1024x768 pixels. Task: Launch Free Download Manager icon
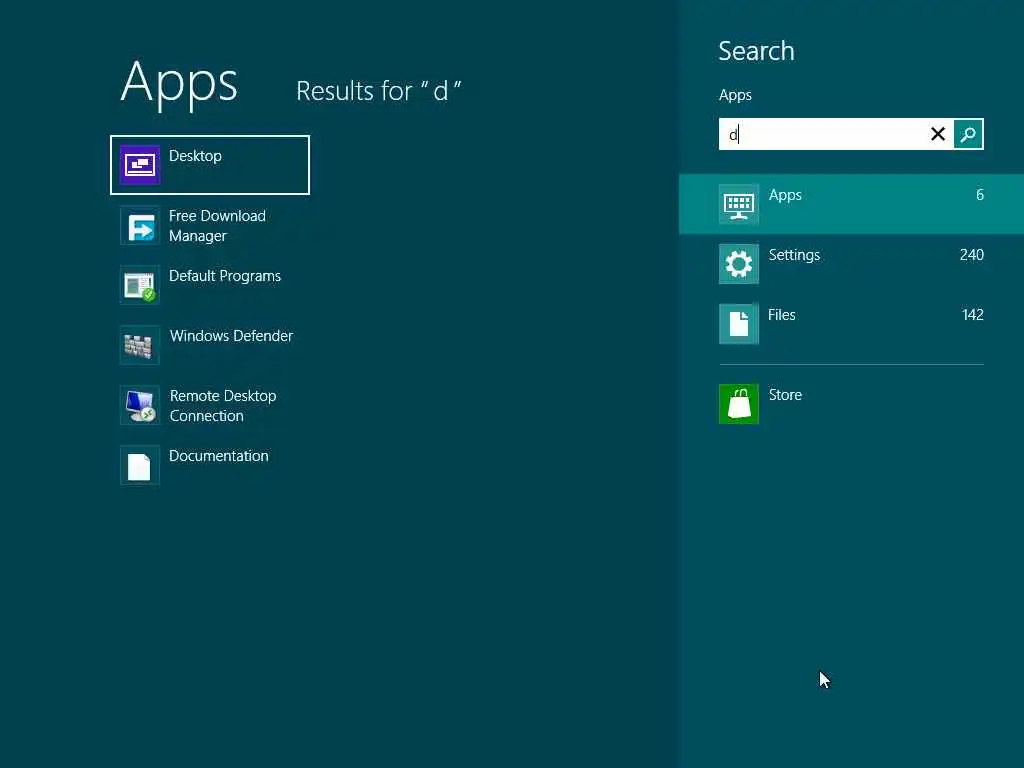tap(140, 225)
